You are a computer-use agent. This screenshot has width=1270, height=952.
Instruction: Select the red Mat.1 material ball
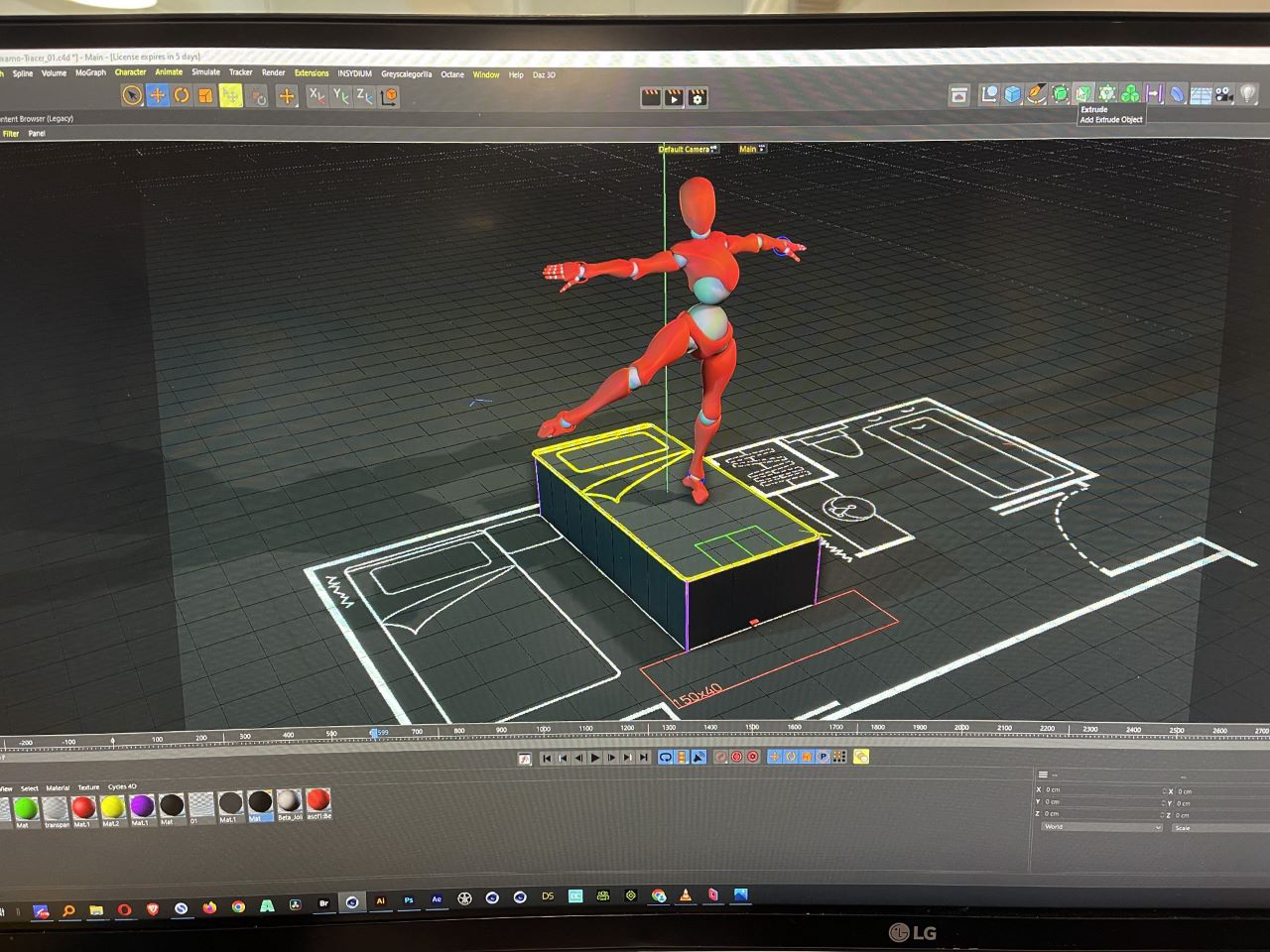(83, 808)
